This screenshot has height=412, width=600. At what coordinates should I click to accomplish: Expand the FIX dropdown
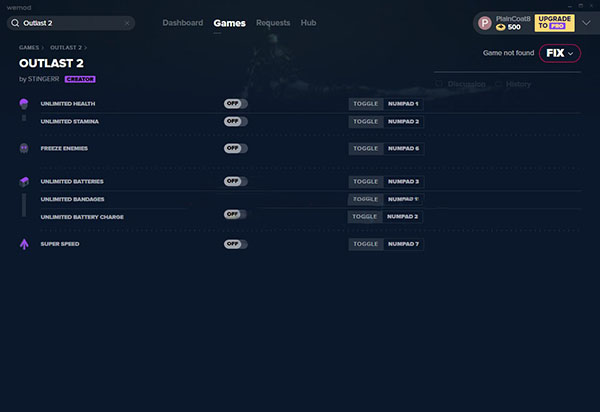(560, 53)
